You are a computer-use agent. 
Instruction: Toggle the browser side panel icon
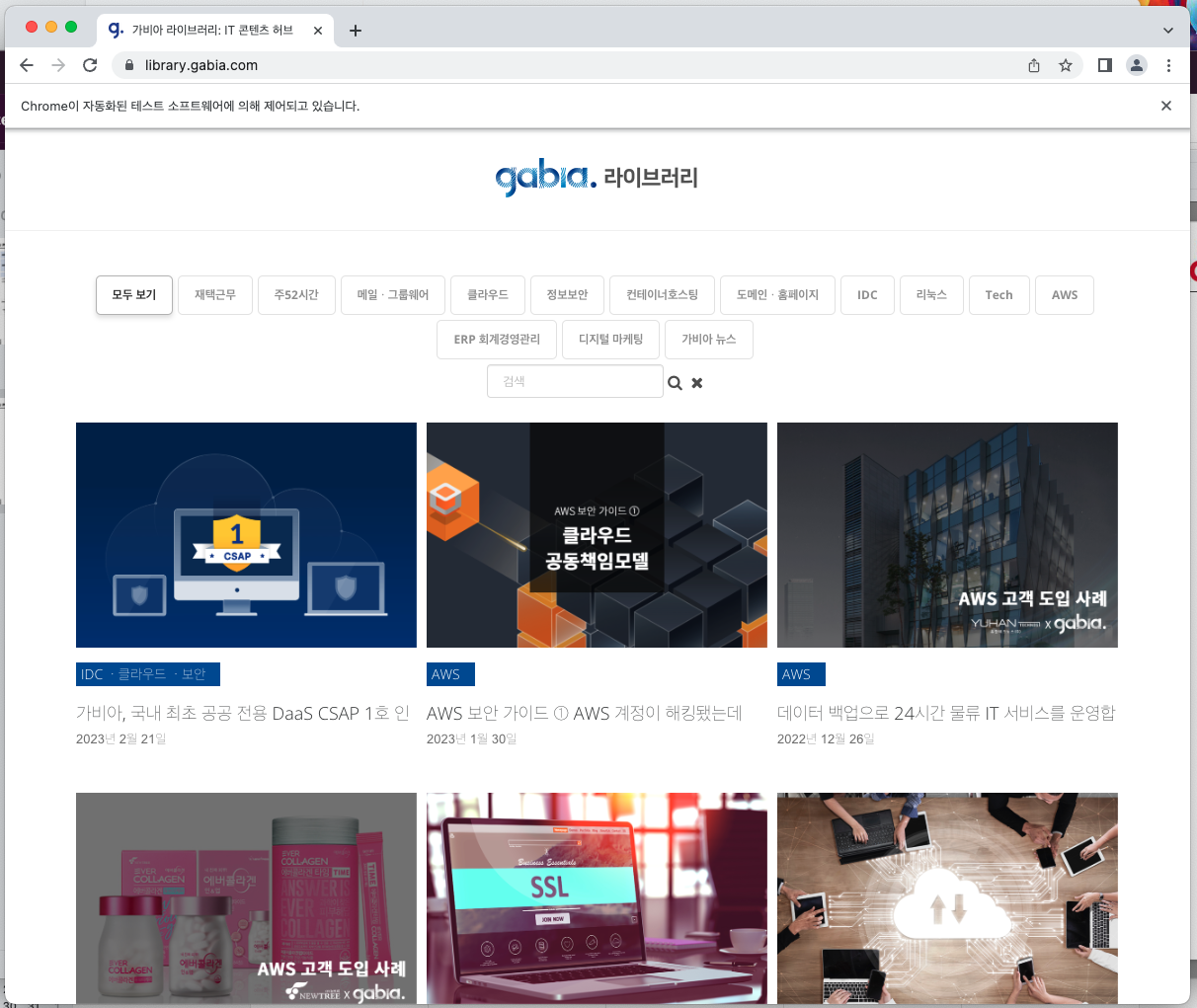(1105, 65)
